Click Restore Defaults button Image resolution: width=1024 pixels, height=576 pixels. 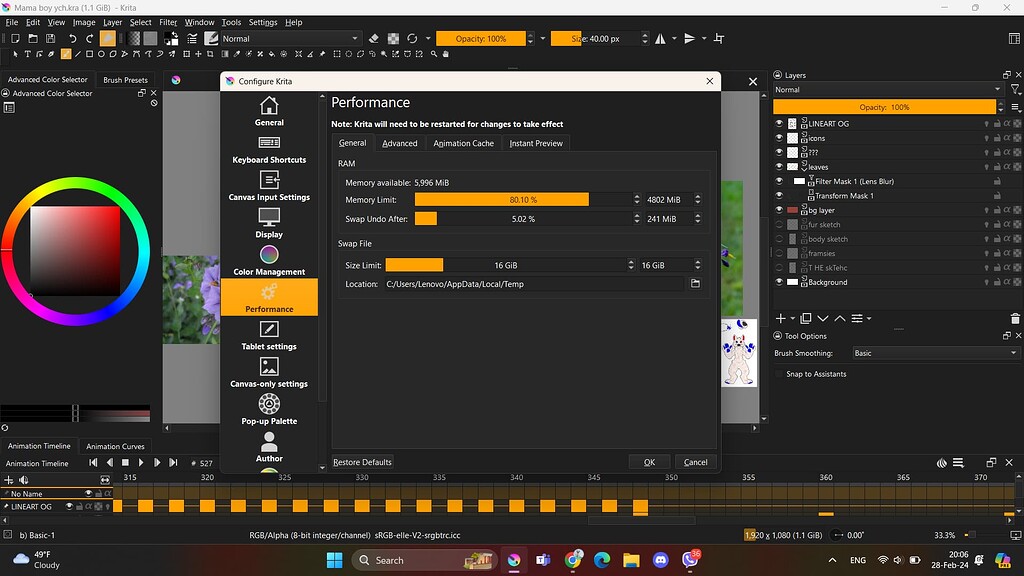coord(362,462)
